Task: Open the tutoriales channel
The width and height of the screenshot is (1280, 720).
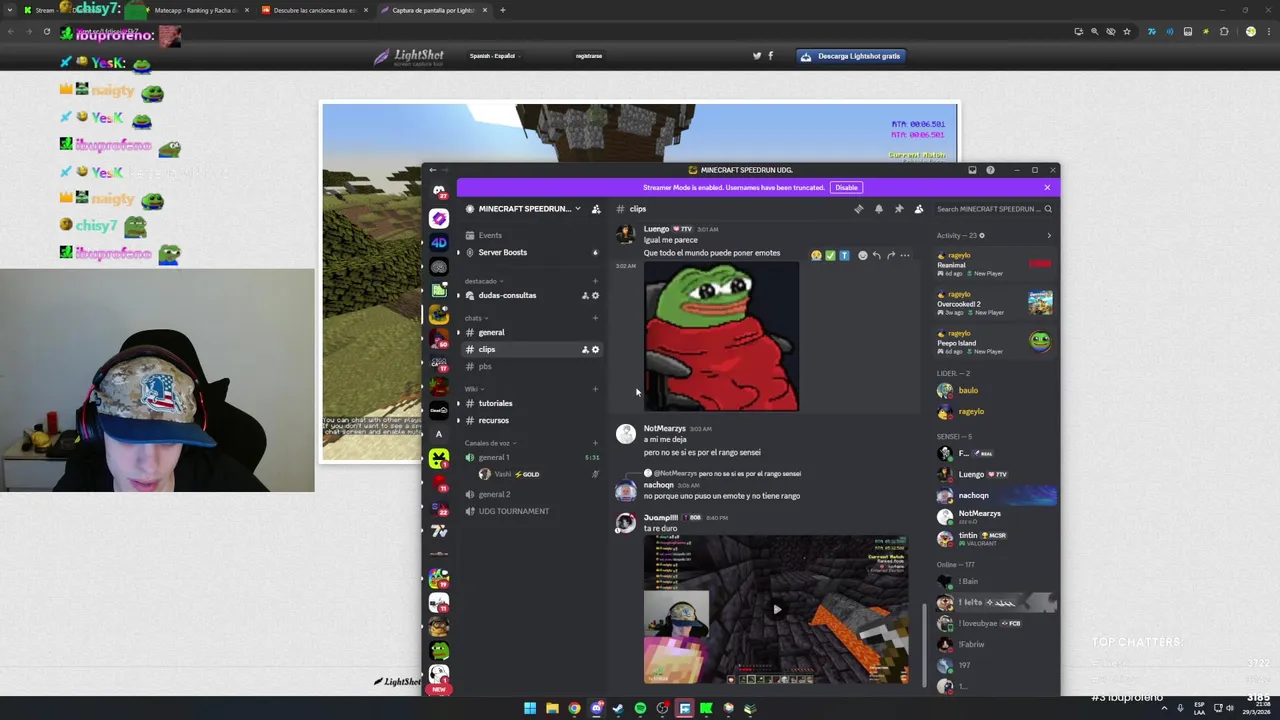Action: click(531, 403)
